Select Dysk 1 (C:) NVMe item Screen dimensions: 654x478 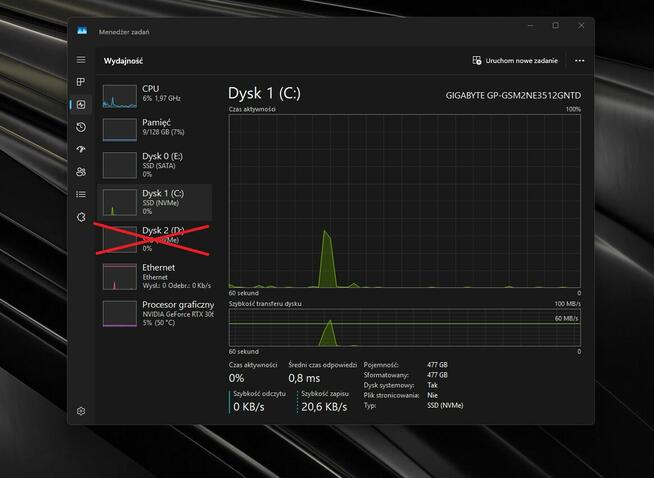157,201
